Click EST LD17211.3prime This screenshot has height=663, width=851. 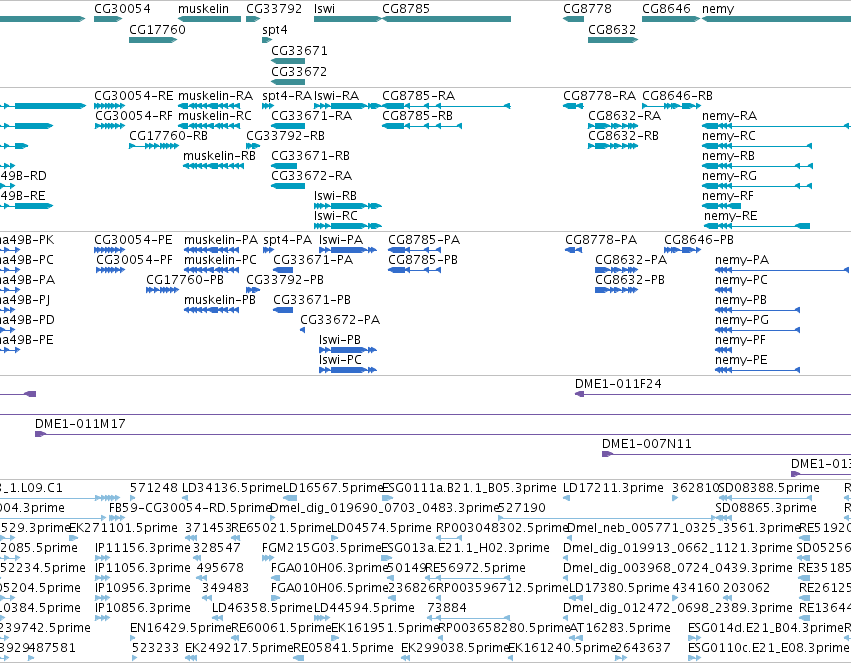coord(613,488)
